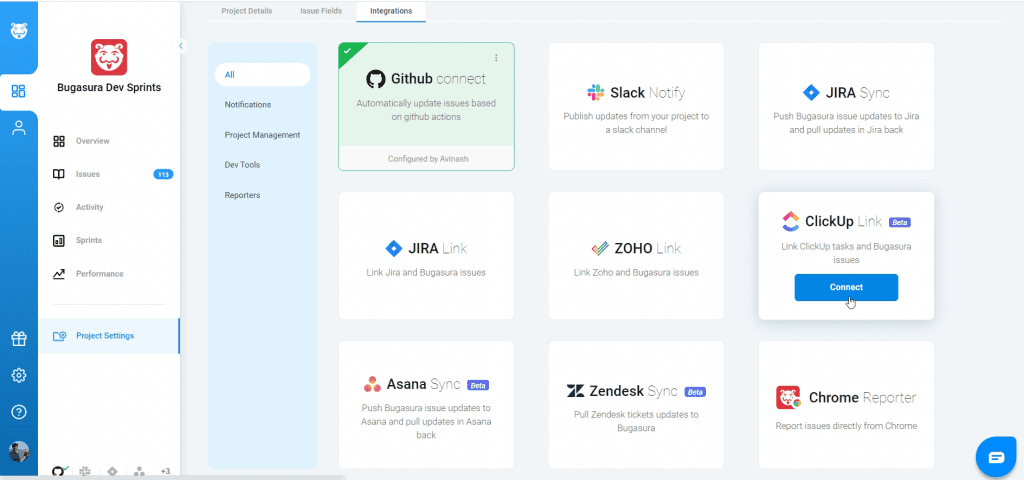The width and height of the screenshot is (1024, 480).
Task: Open the Asana Sync integration card
Action: pos(426,405)
